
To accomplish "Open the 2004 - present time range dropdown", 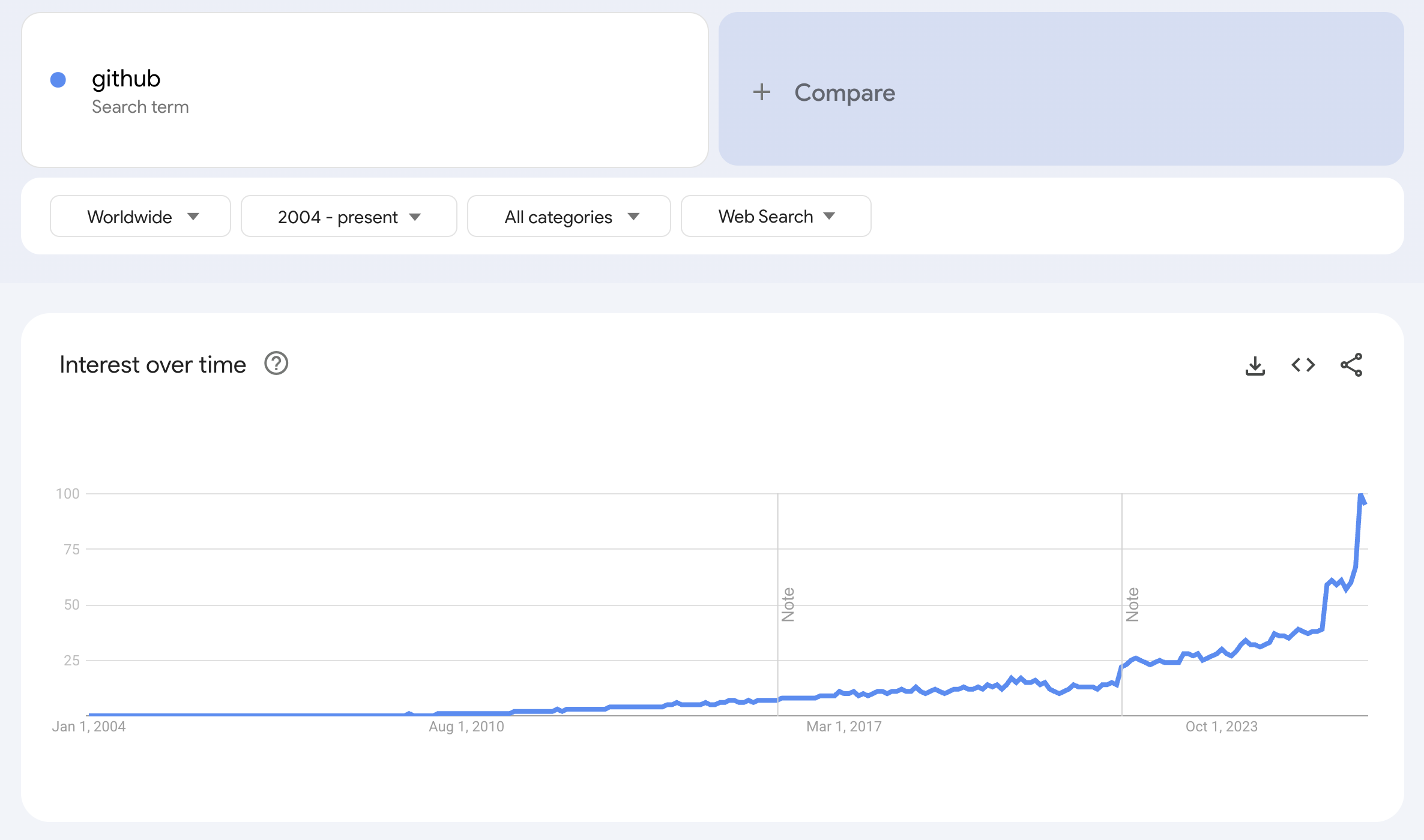I will point(349,216).
